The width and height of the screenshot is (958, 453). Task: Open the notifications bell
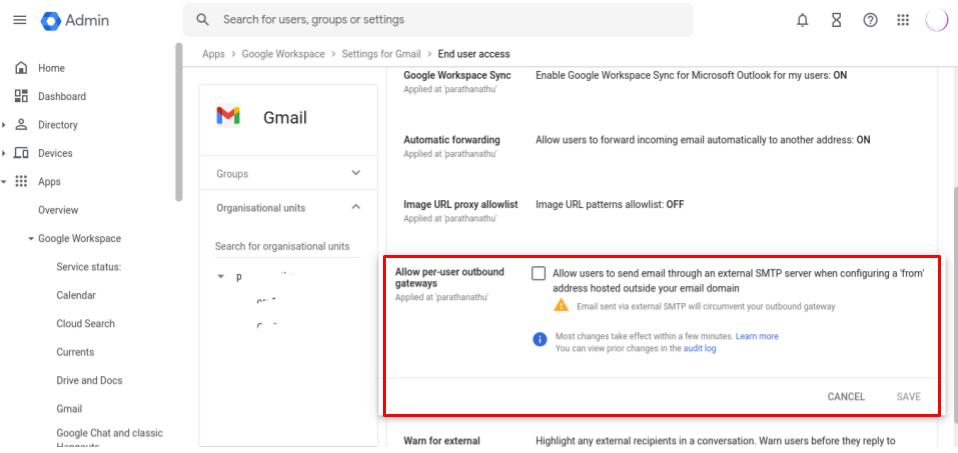coord(802,20)
